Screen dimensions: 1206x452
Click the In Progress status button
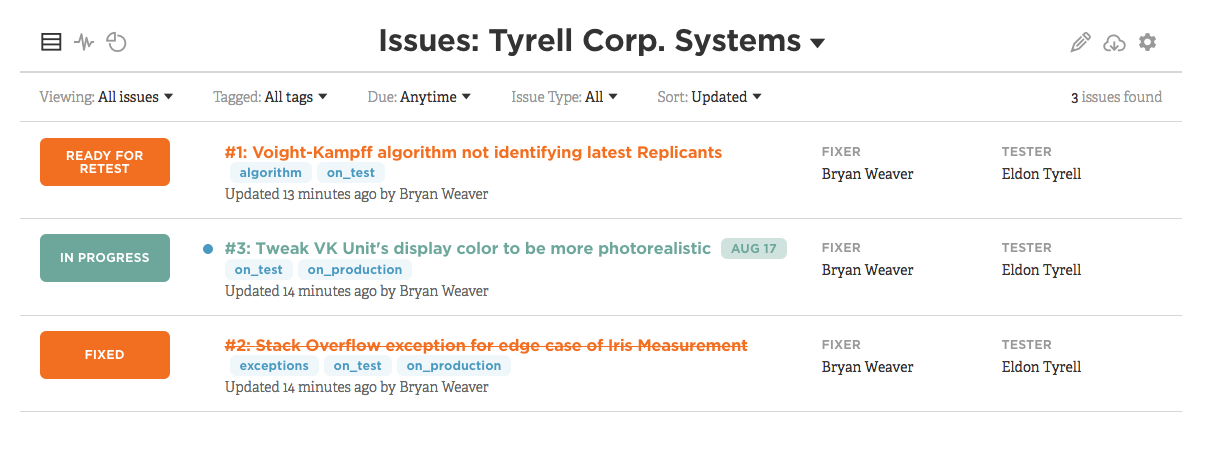(105, 258)
